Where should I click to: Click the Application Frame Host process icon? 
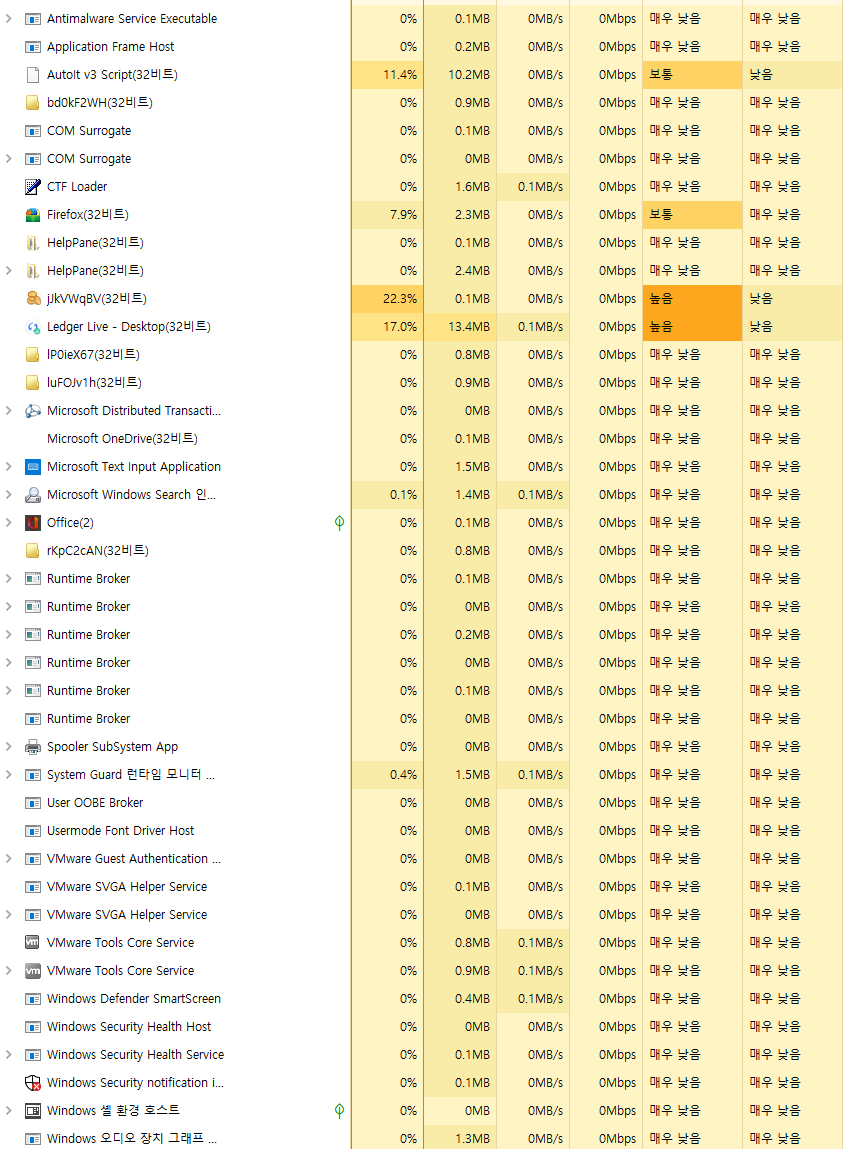click(32, 47)
